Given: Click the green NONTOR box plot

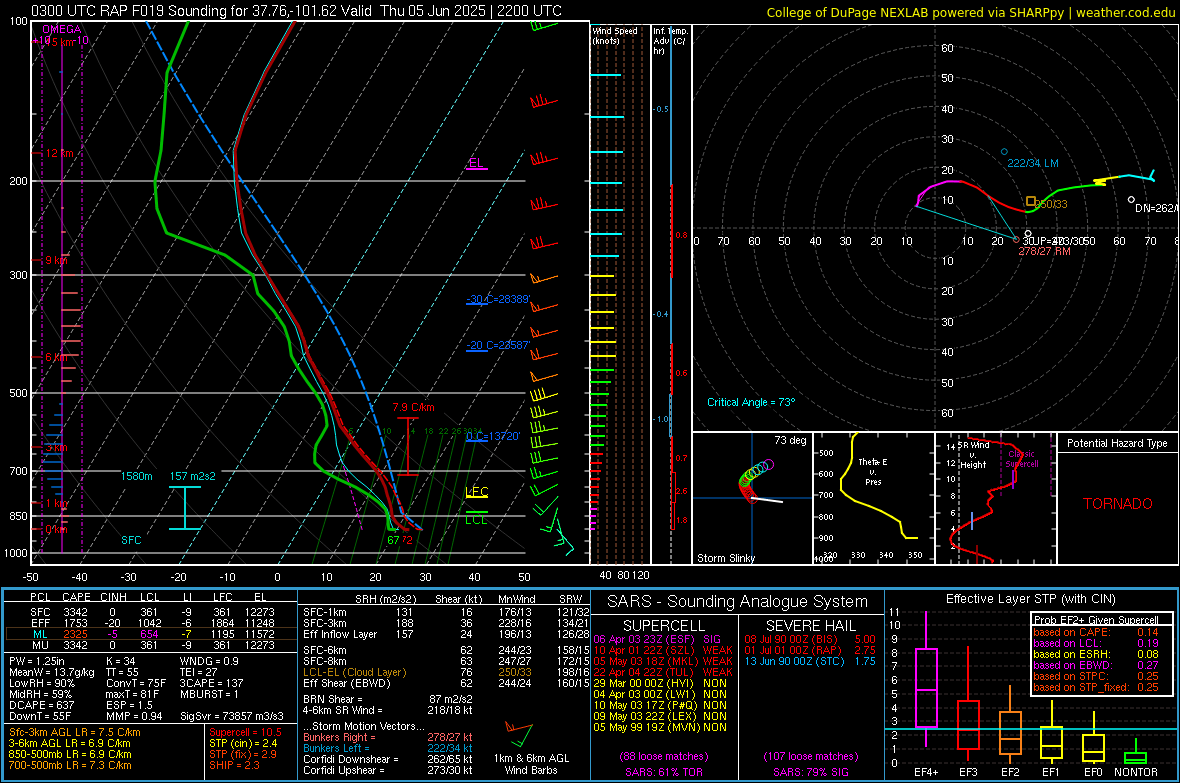Looking at the screenshot, I should coord(1135,753).
